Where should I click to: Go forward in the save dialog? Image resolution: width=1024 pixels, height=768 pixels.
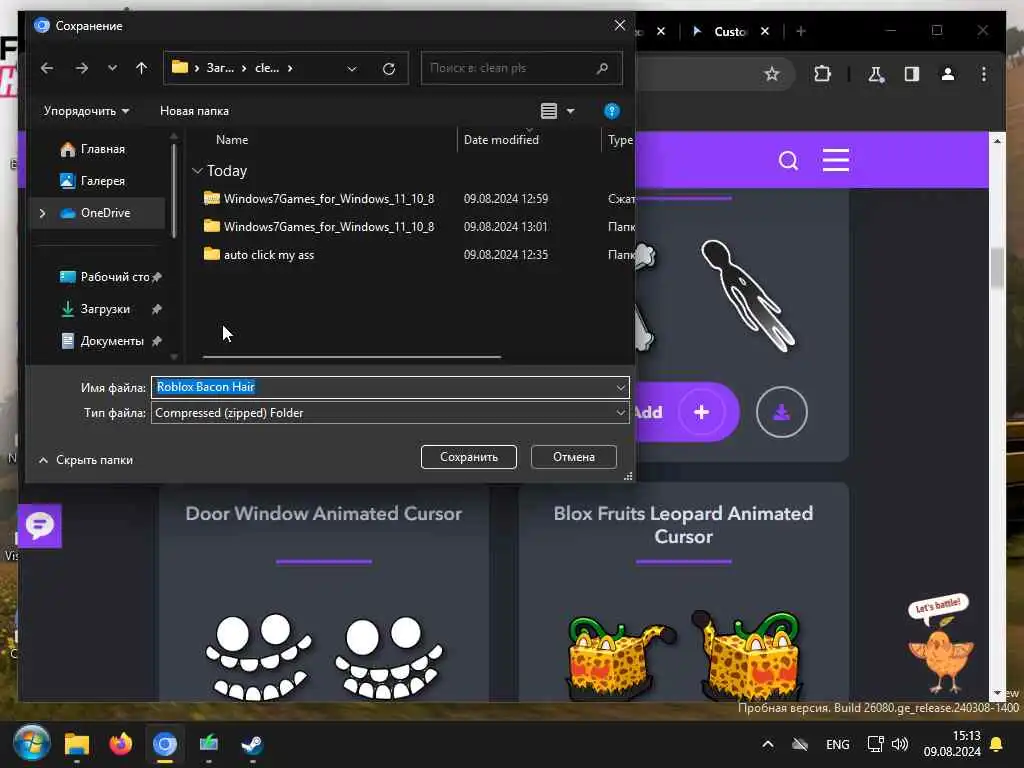coord(82,68)
